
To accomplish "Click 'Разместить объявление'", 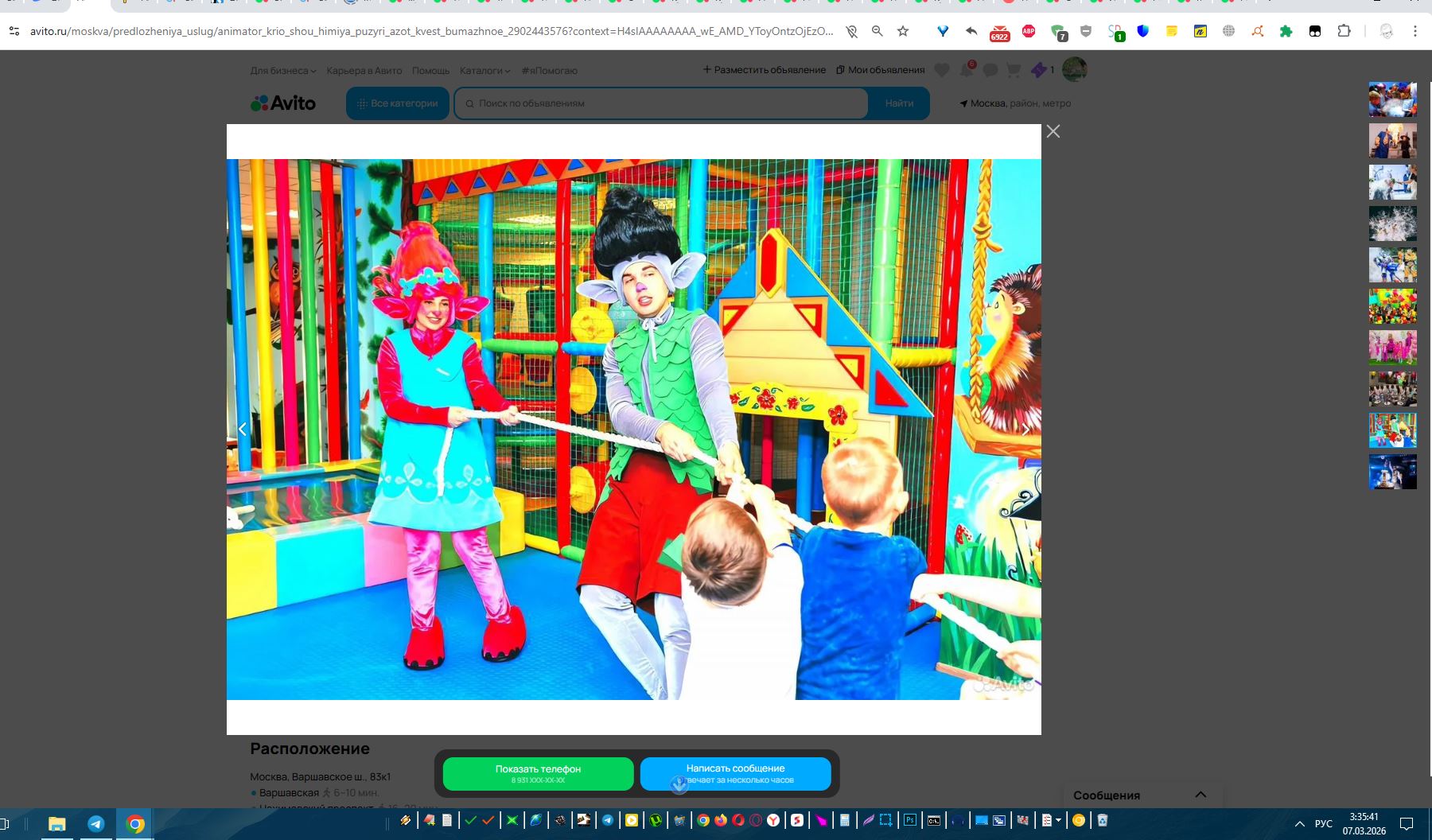I will pos(765,70).
